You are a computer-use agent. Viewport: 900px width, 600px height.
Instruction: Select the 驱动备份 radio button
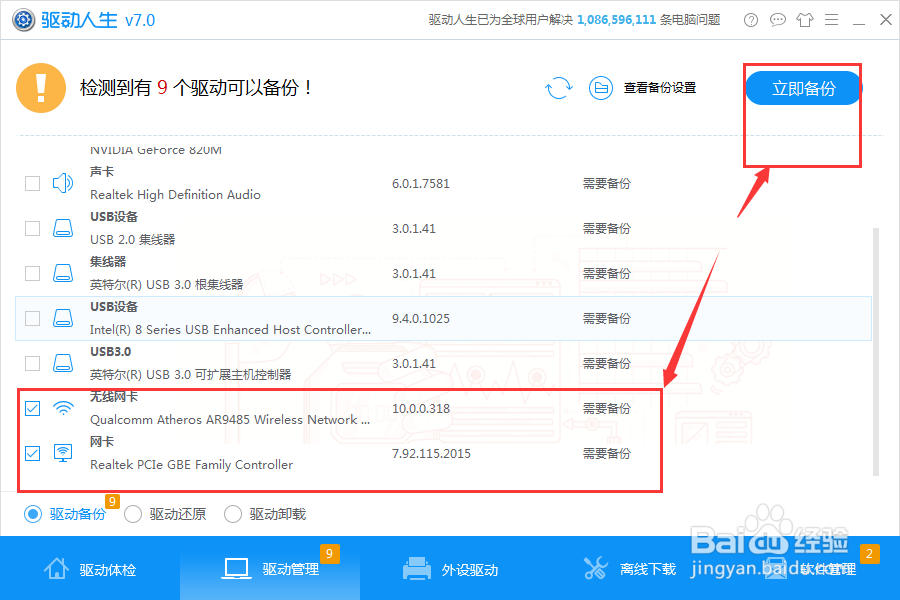(x=33, y=514)
